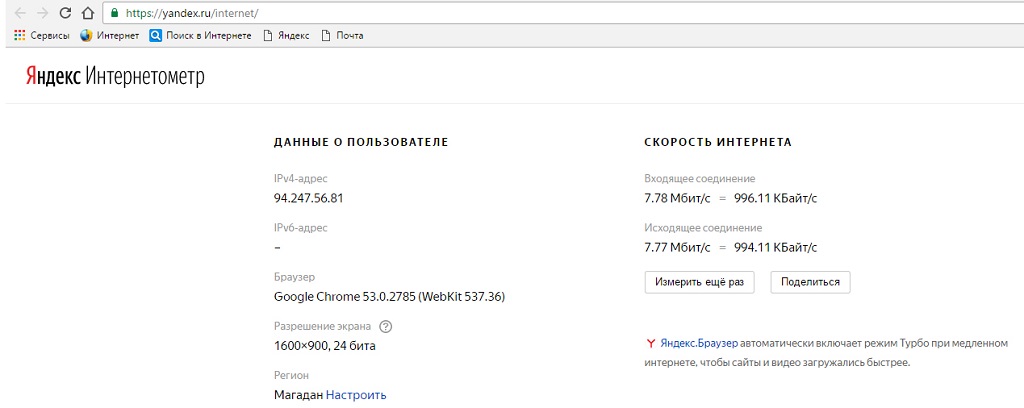Click the 1600×900, 24 бита resolution value

pyautogui.click(x=325, y=346)
